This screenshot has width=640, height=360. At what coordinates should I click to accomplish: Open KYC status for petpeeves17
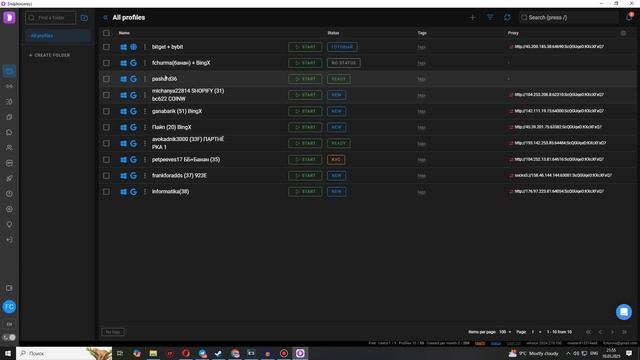pyautogui.click(x=336, y=160)
